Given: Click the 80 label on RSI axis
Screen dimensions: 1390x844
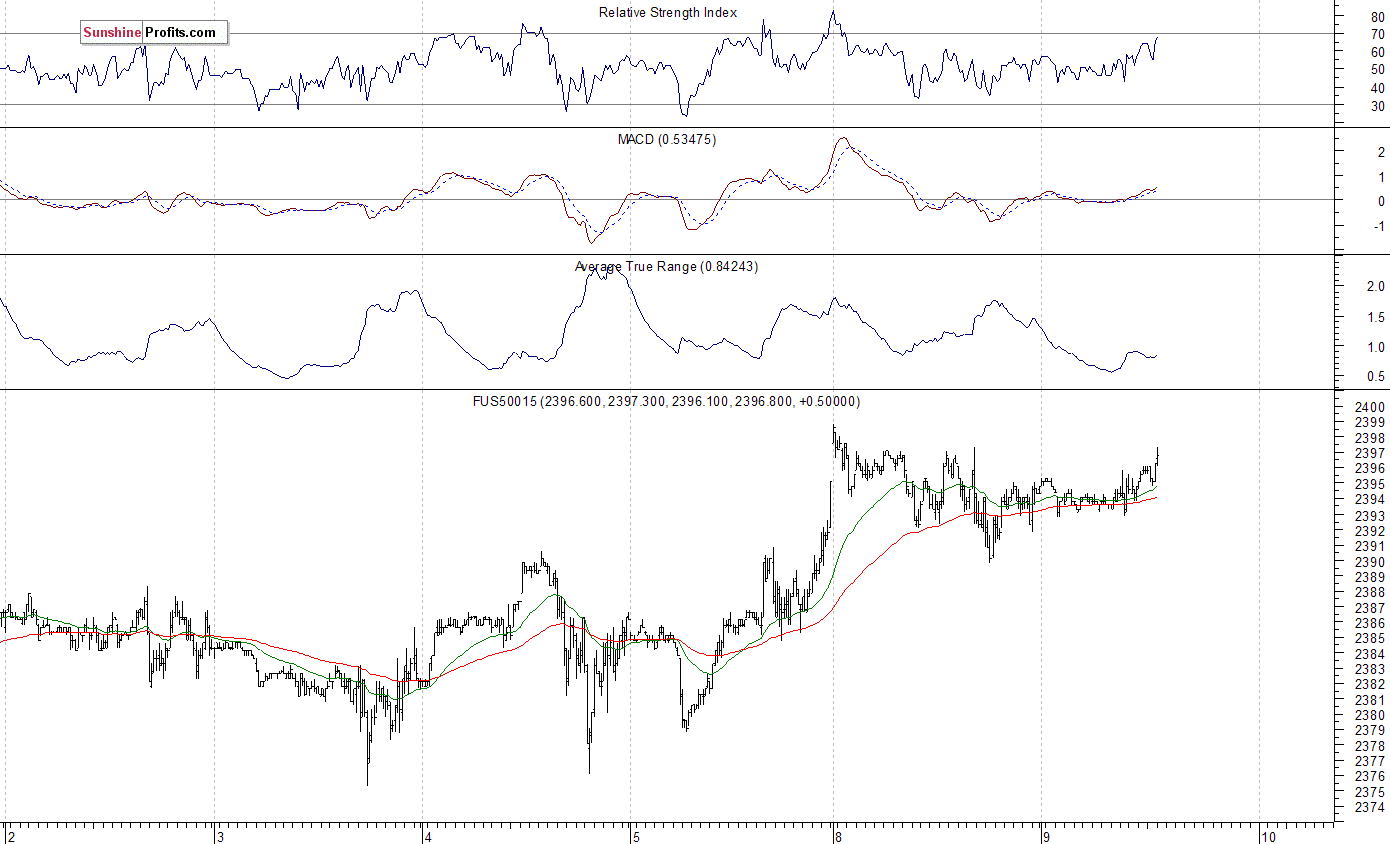Looking at the screenshot, I should point(1377,17).
